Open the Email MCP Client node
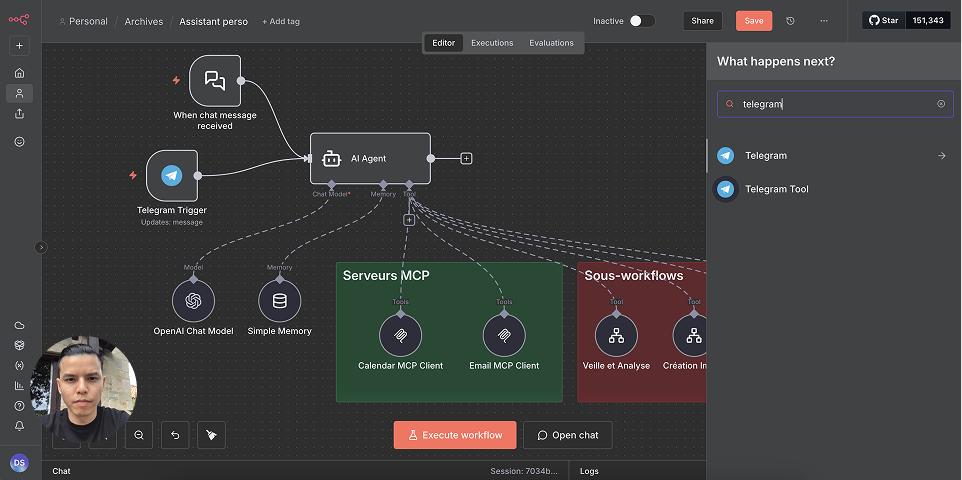The height and width of the screenshot is (480, 962). [x=504, y=335]
